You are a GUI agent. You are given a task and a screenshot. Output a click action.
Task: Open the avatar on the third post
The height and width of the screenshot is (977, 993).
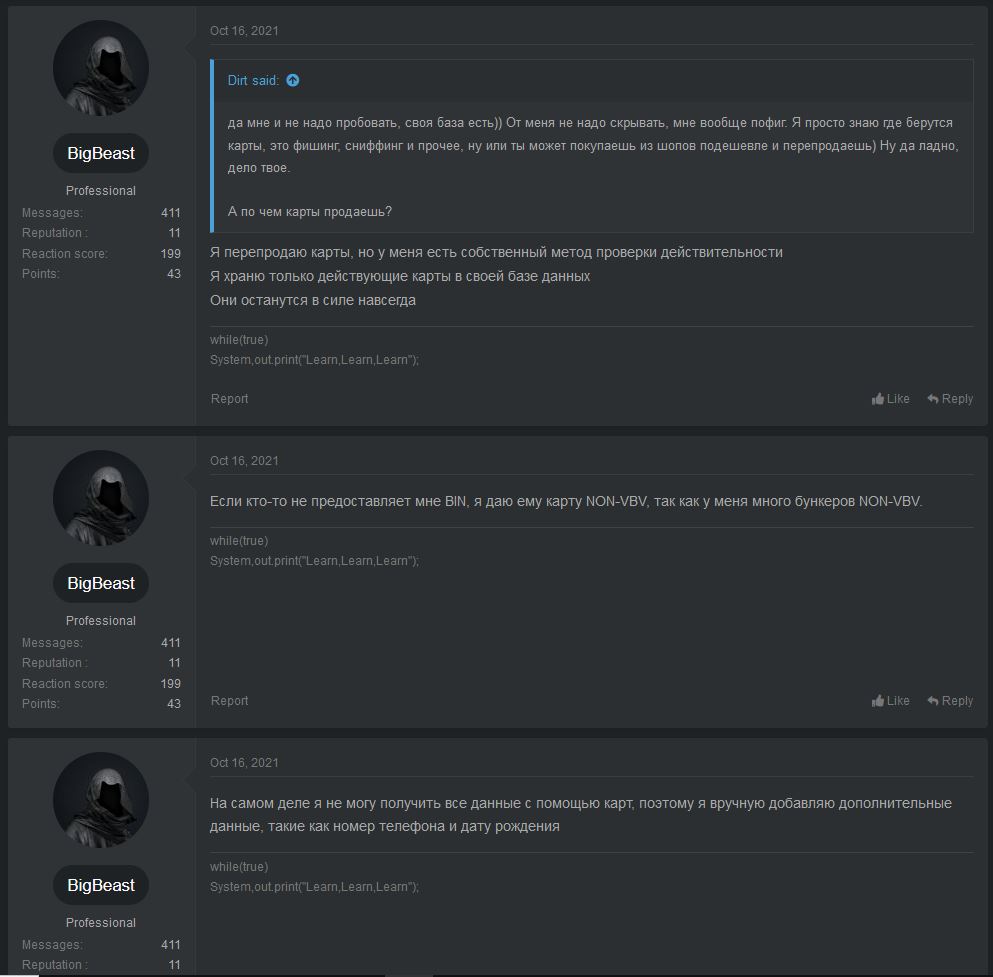coord(101,800)
